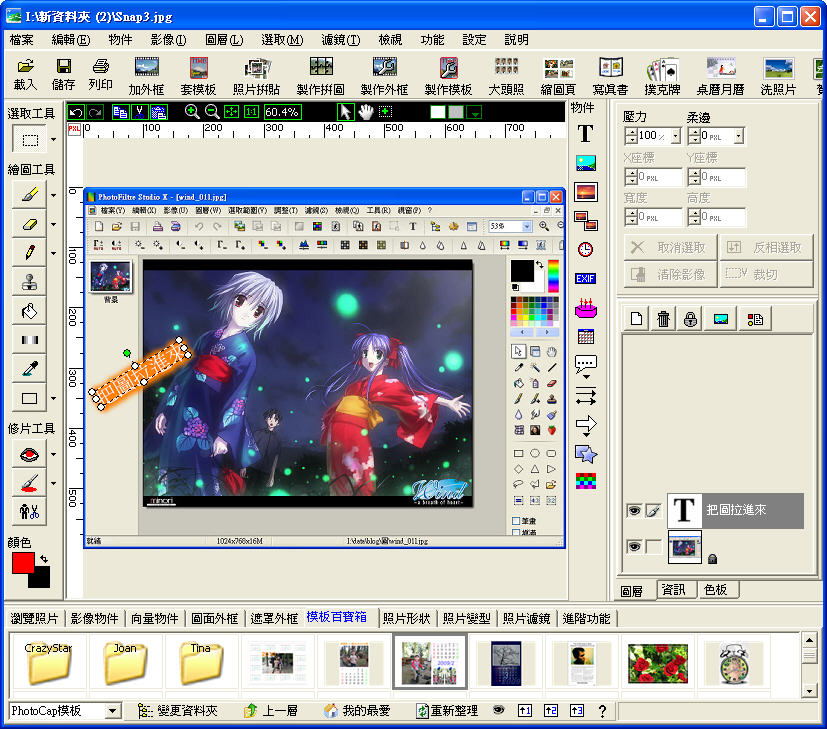This screenshot has height=729, width=827.
Task: Insert a clock object
Action: click(585, 250)
